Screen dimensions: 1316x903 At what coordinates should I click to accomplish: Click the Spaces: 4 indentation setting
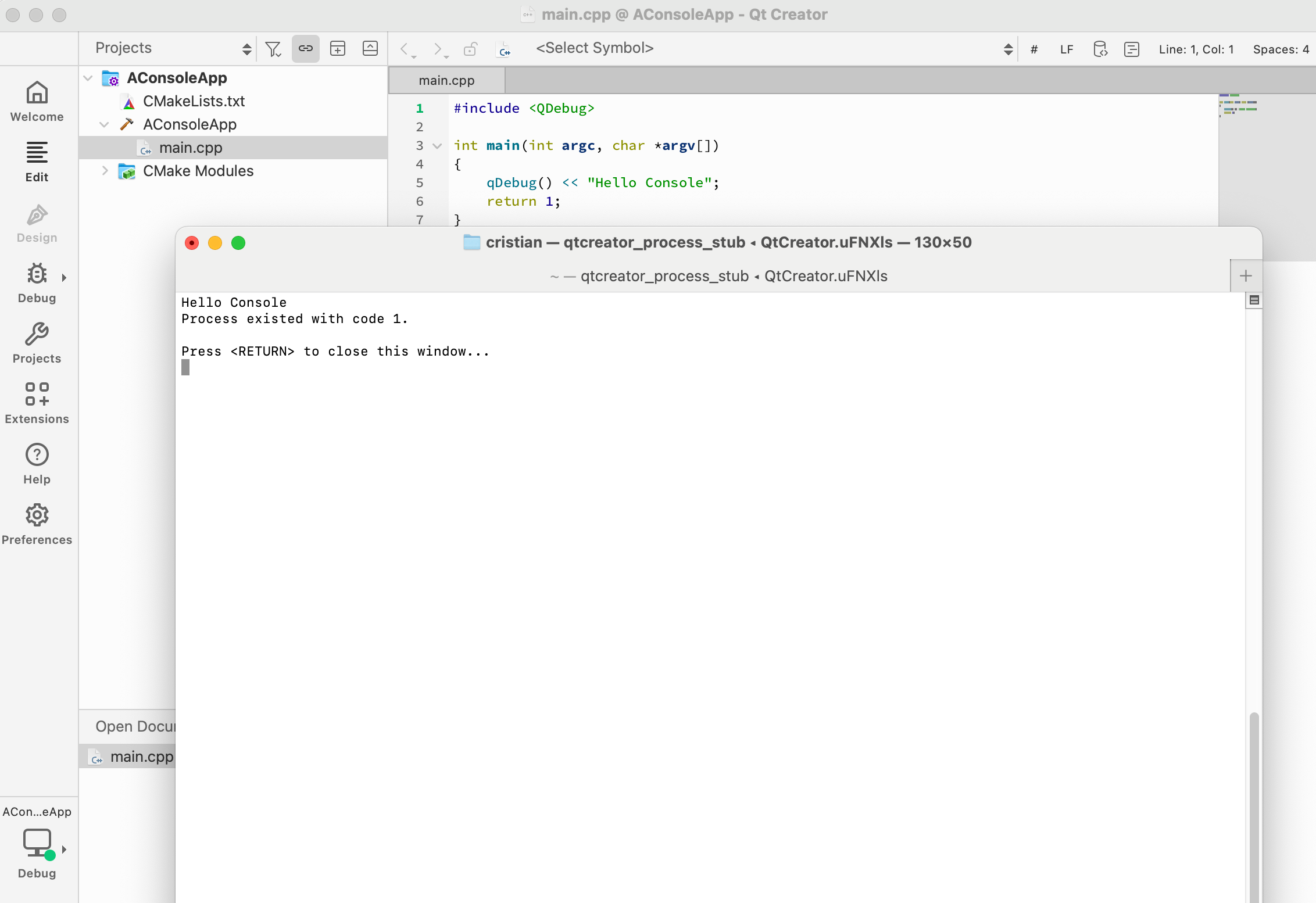1281,49
